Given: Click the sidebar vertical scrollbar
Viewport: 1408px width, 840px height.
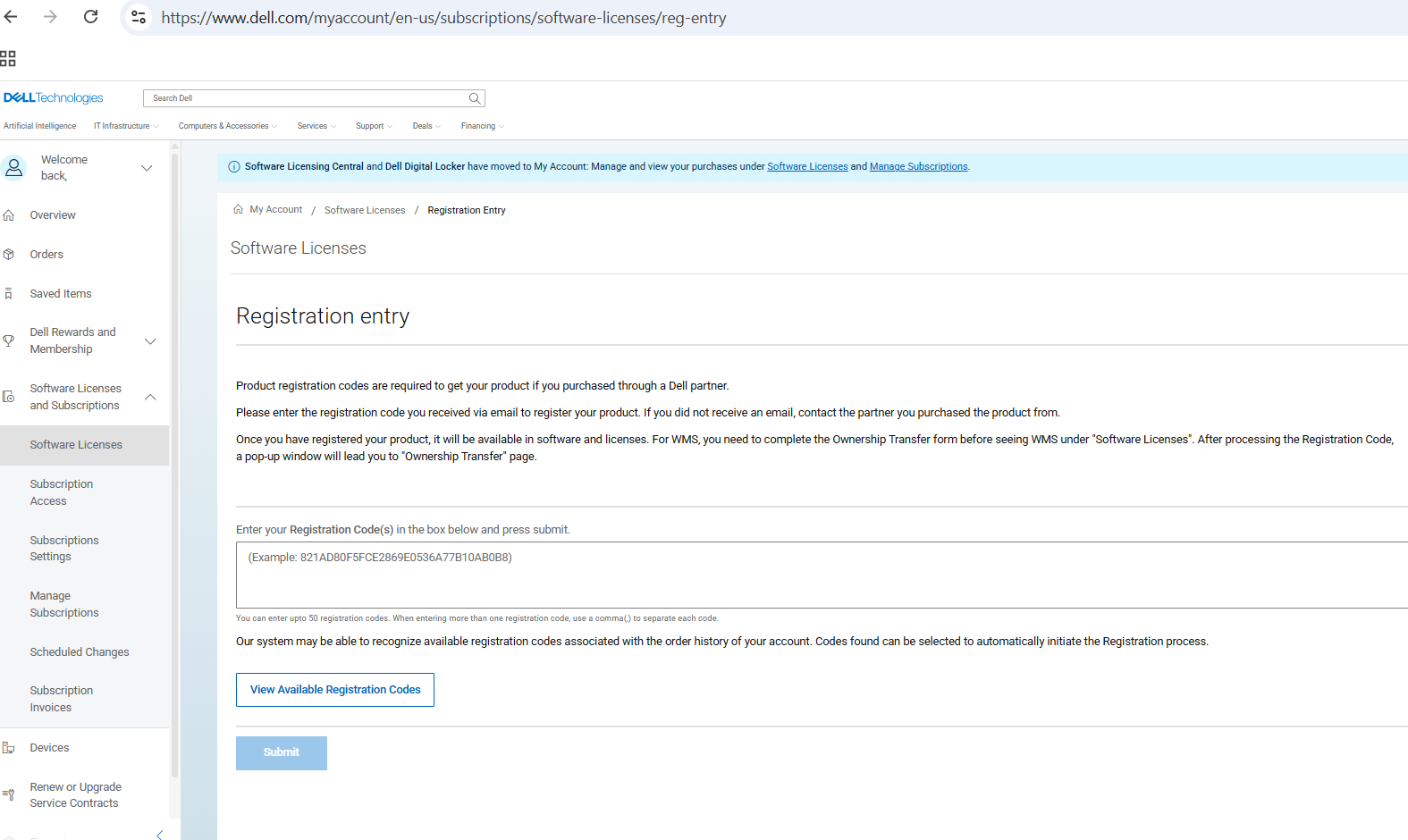Looking at the screenshot, I should (174, 465).
